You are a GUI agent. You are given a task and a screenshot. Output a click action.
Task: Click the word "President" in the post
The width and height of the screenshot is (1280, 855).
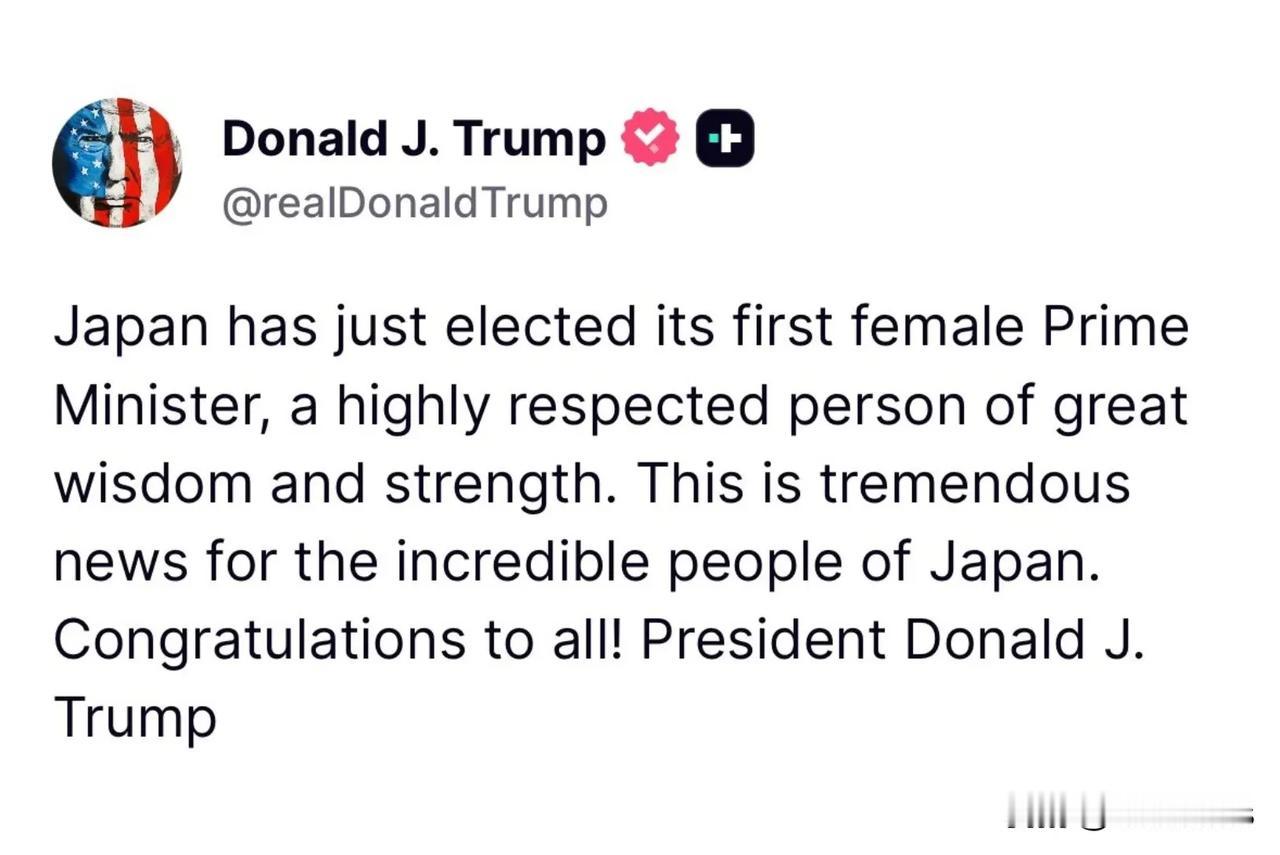coord(763,640)
